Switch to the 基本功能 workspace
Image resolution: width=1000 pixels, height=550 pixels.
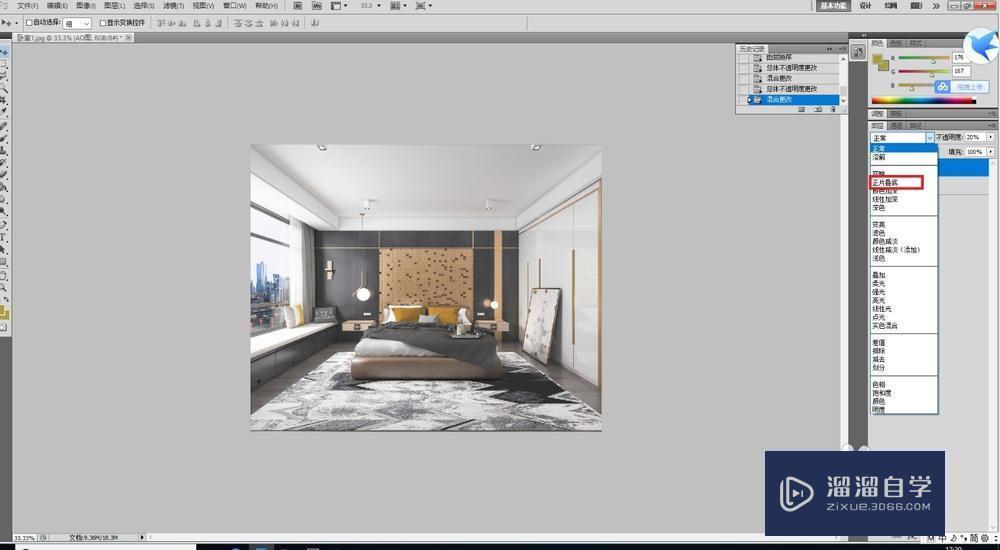(x=833, y=6)
